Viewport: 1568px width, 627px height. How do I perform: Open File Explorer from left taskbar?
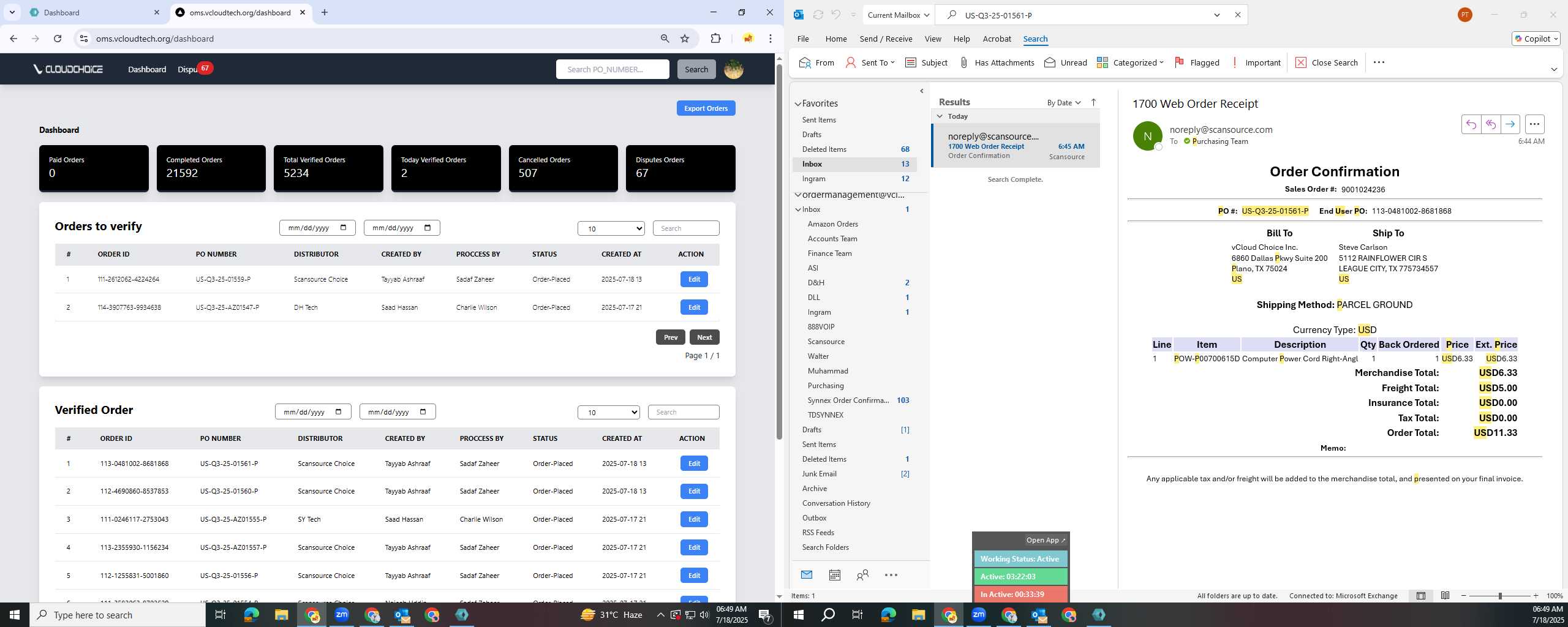(x=281, y=615)
